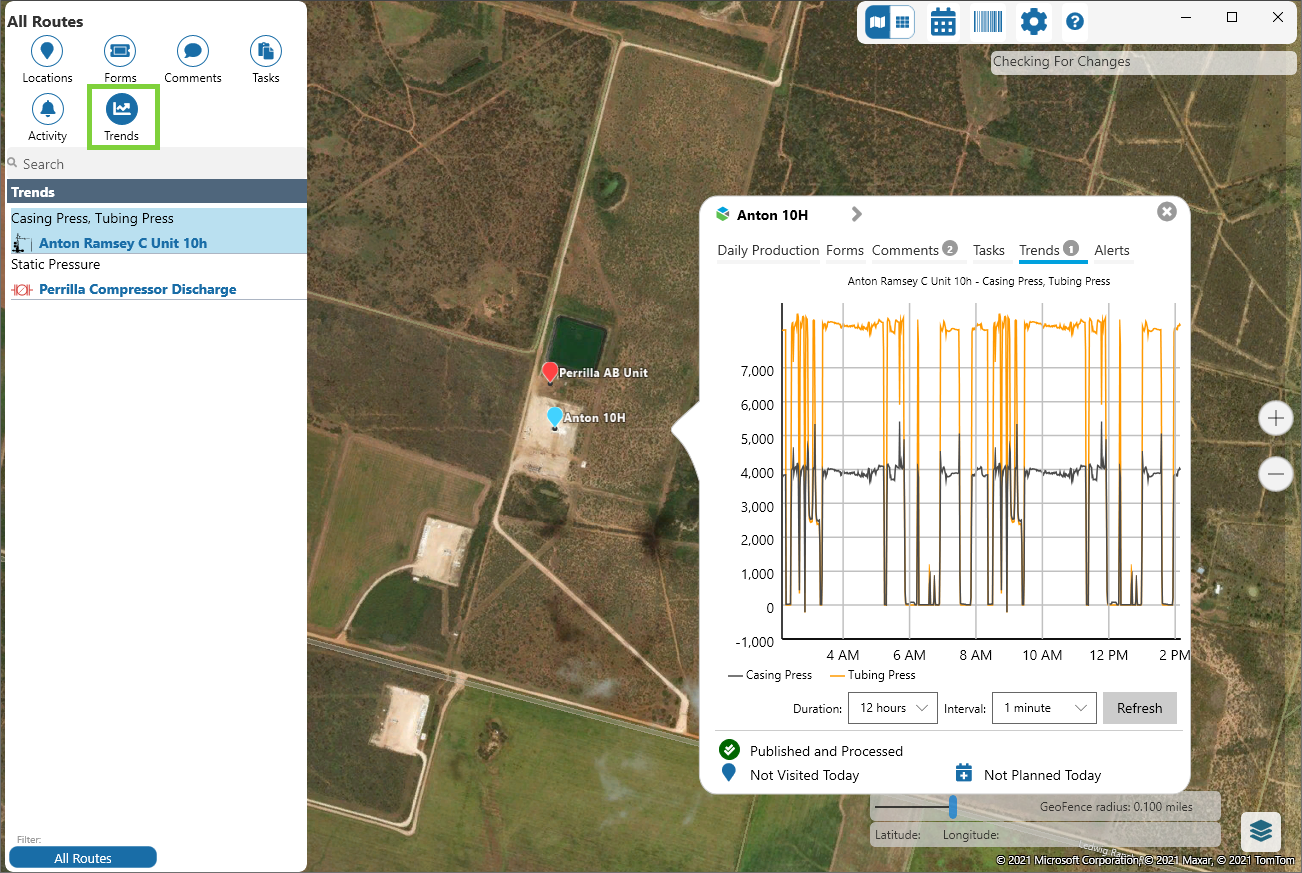Switch to the Daily Production tab
This screenshot has height=873, width=1302.
pos(768,251)
